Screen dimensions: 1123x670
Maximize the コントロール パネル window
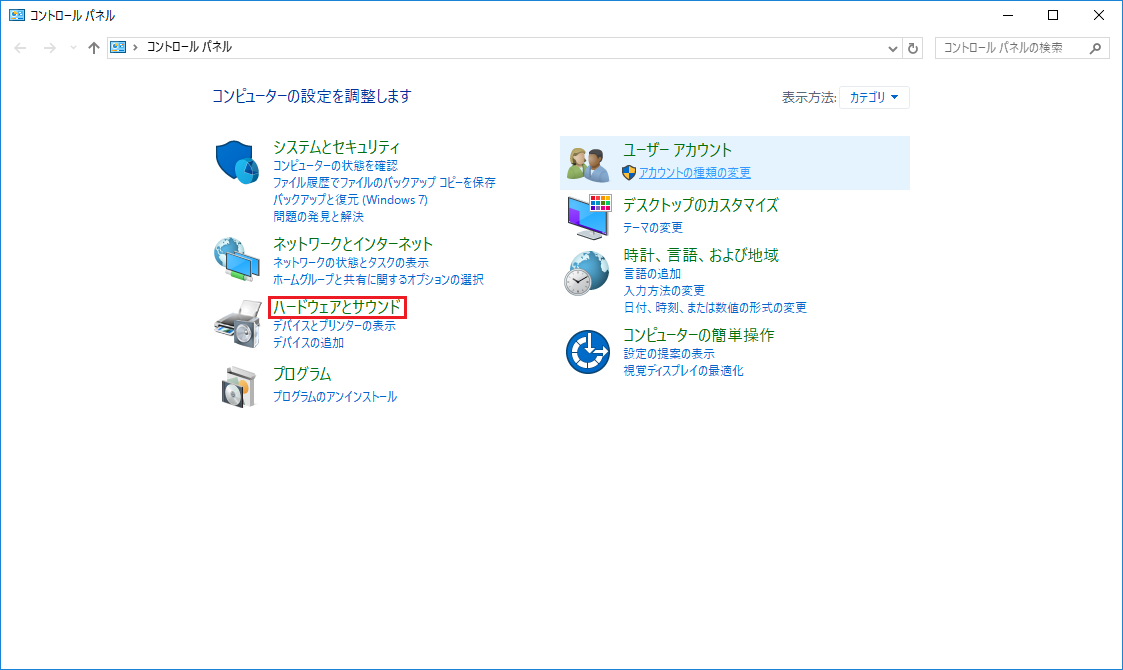click(1053, 15)
